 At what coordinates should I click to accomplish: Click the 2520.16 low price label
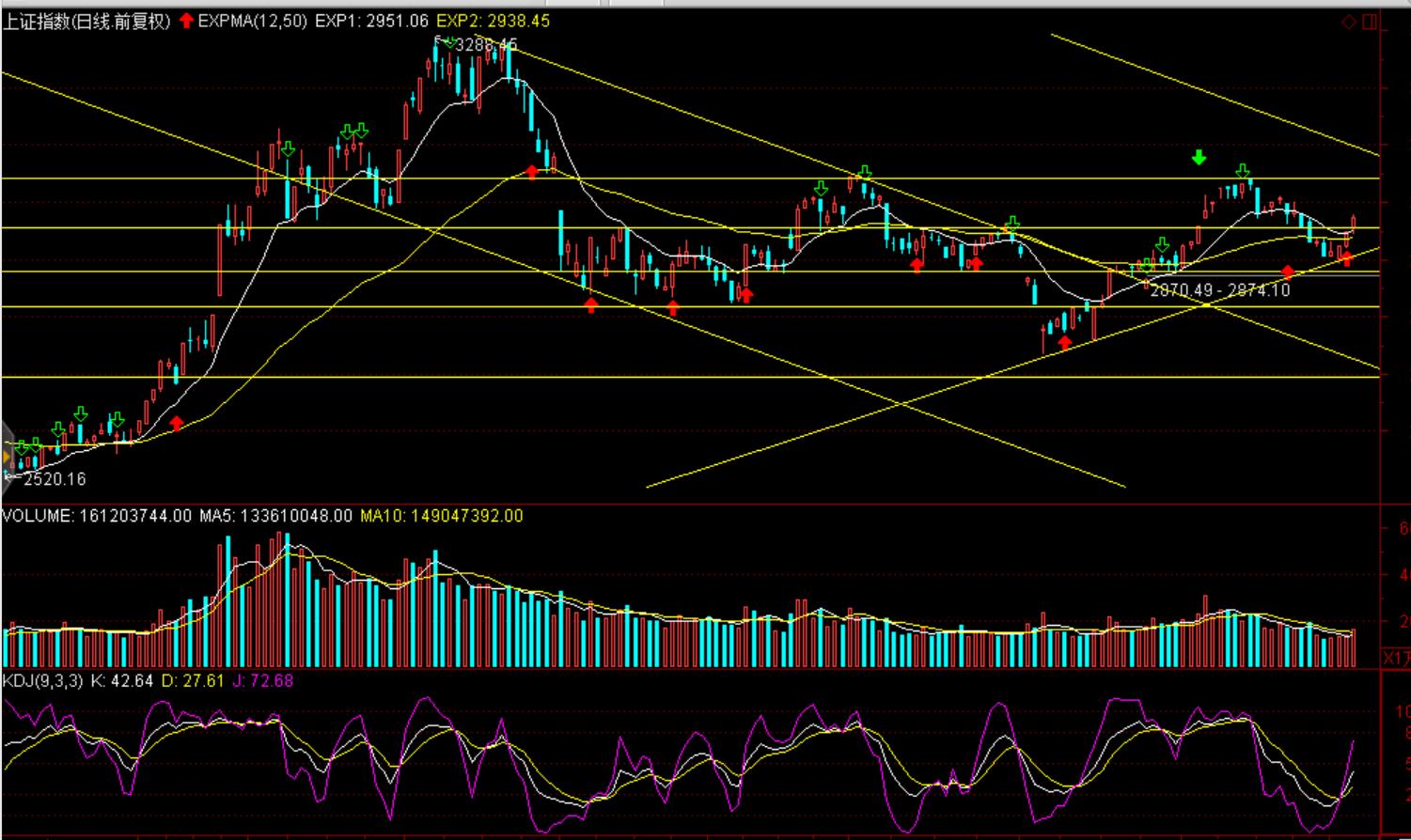[x=55, y=479]
